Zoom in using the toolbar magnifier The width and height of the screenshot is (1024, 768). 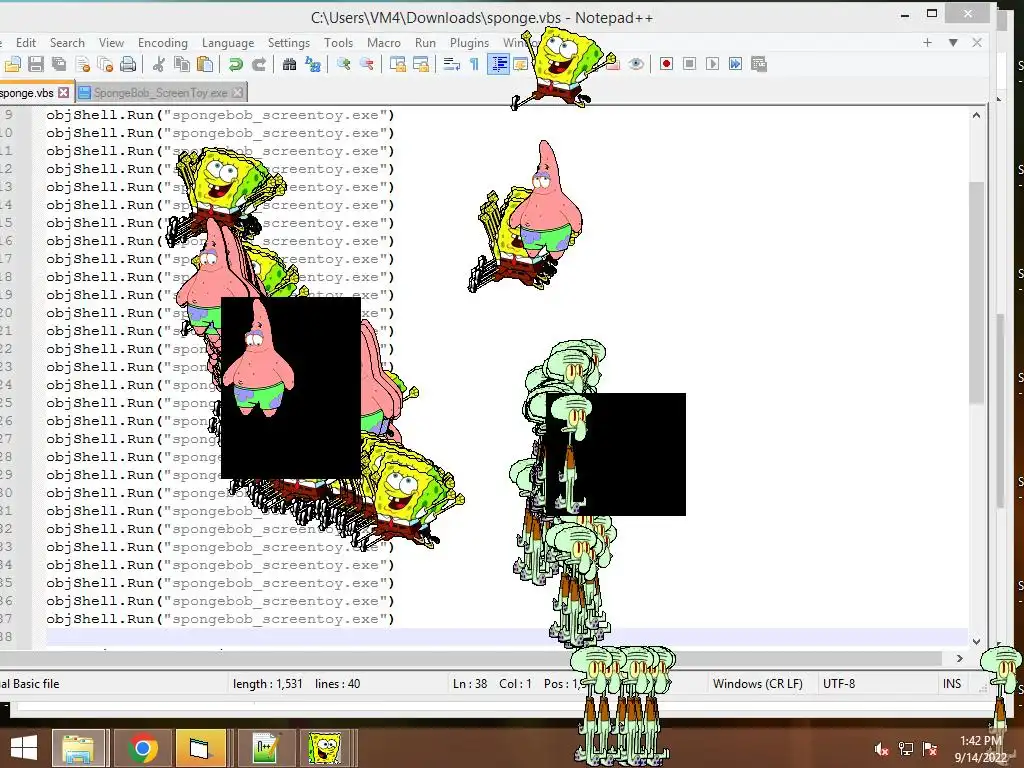[344, 64]
